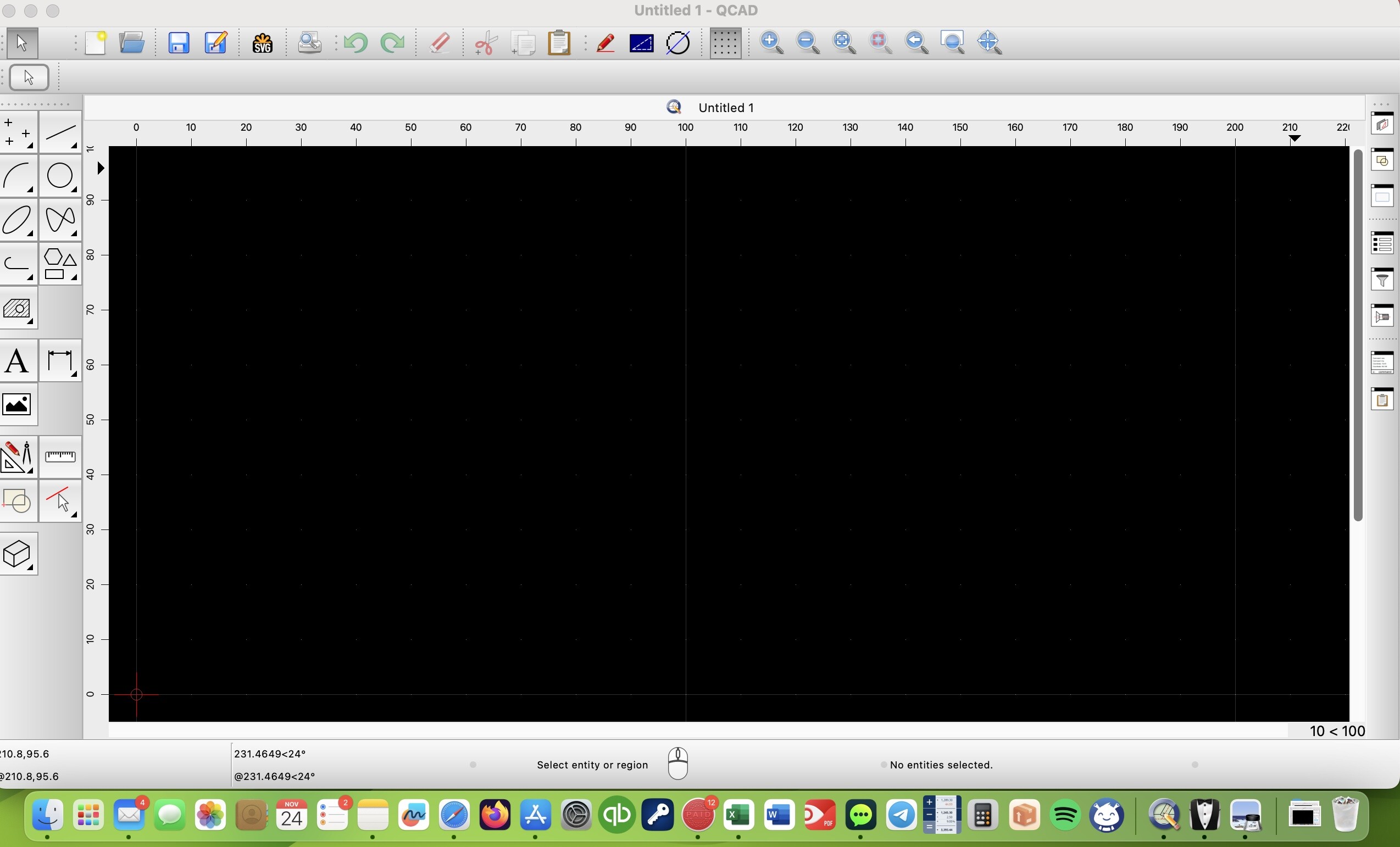Image resolution: width=1400 pixels, height=847 pixels.
Task: Switch to the Untitled 1 document tab
Action: (x=725, y=108)
